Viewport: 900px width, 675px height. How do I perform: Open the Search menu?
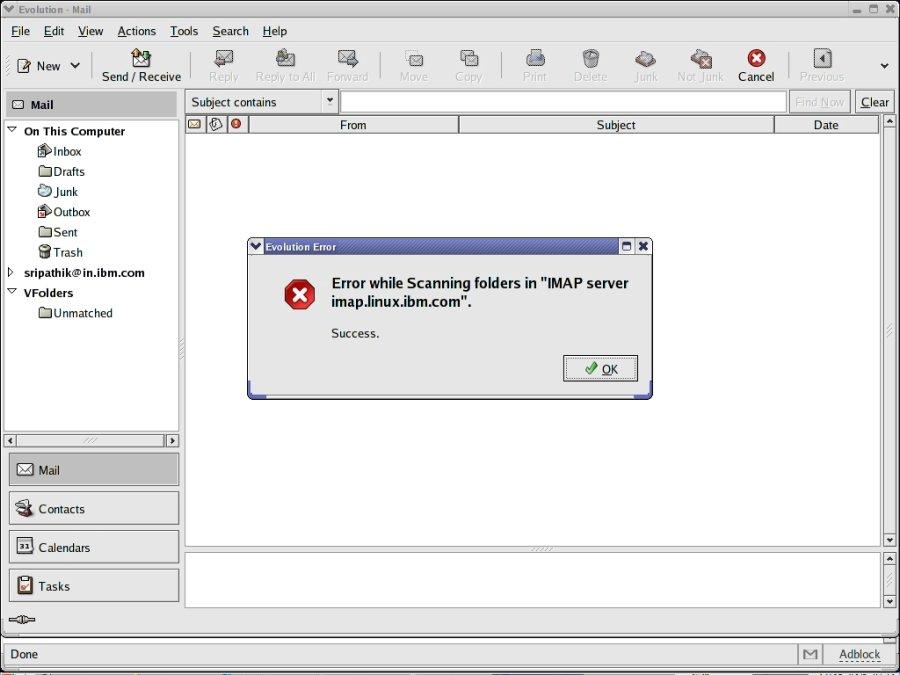[x=231, y=31]
